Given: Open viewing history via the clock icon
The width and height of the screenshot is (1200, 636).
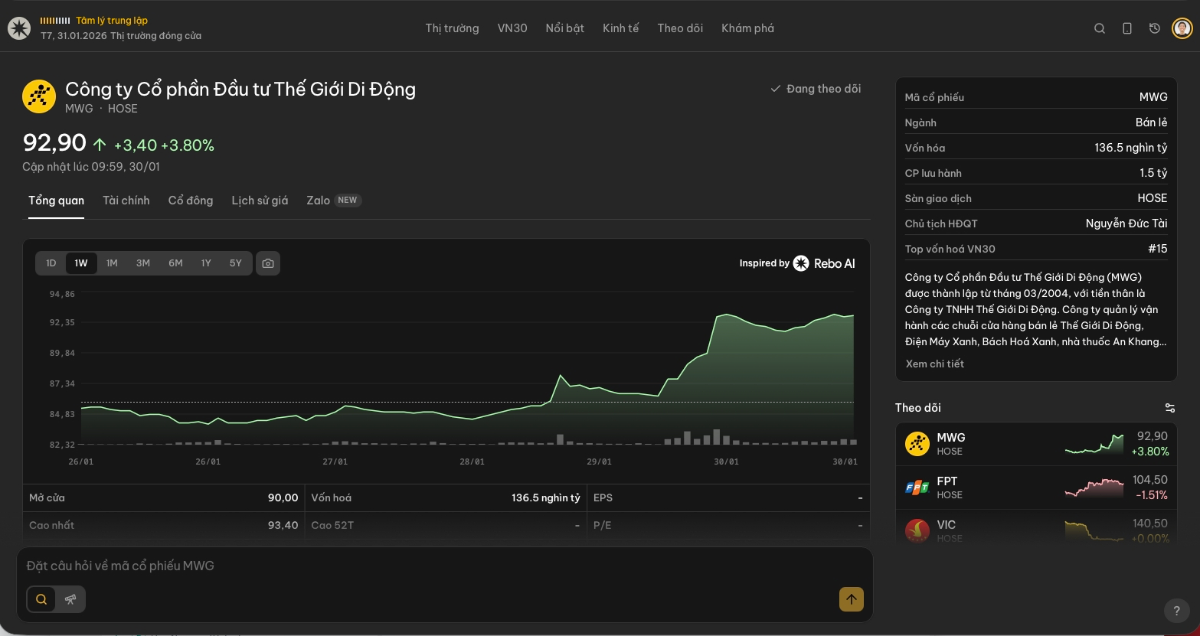Looking at the screenshot, I should pyautogui.click(x=1154, y=28).
